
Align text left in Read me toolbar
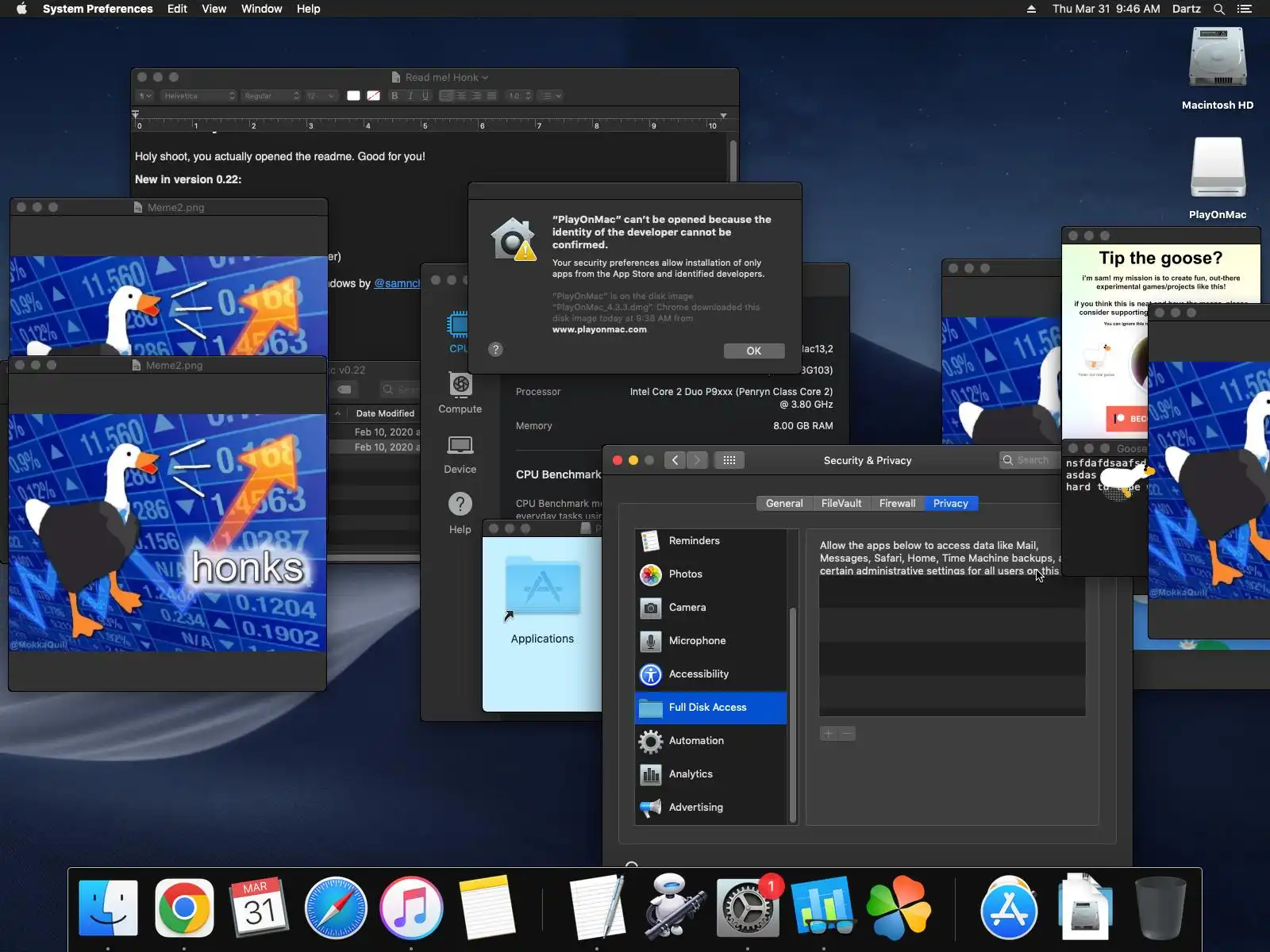[x=446, y=96]
